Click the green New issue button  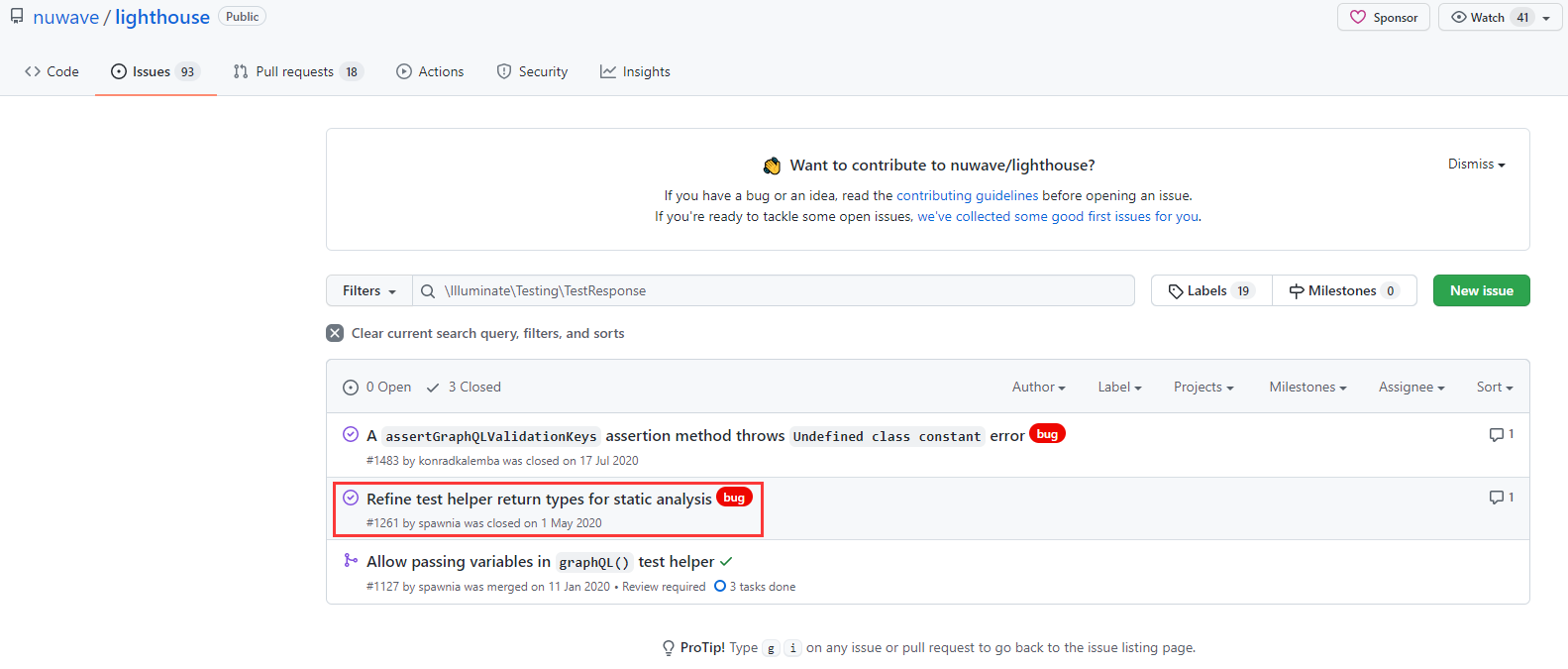coord(1481,291)
